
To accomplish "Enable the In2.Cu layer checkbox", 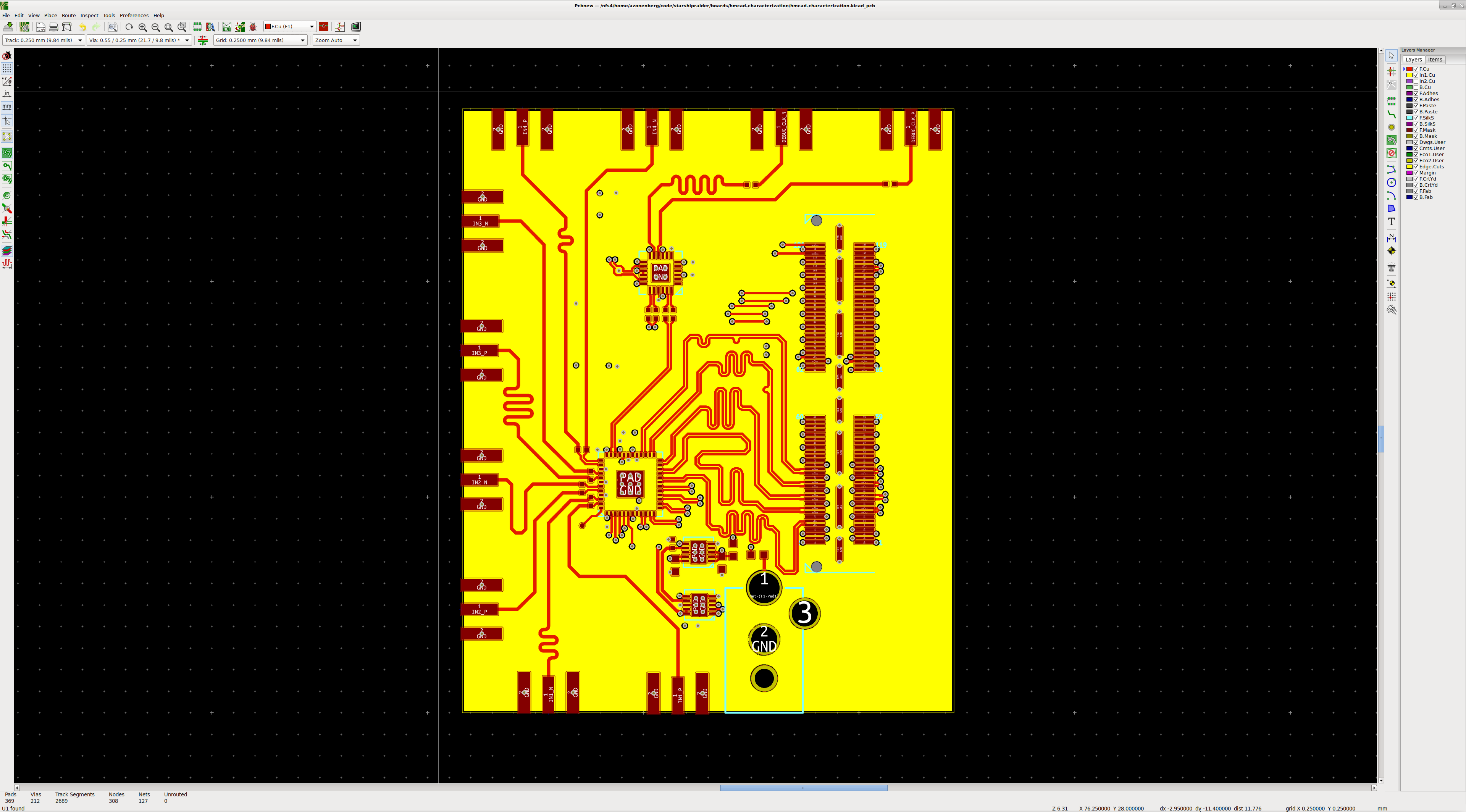I will pos(1416,81).
